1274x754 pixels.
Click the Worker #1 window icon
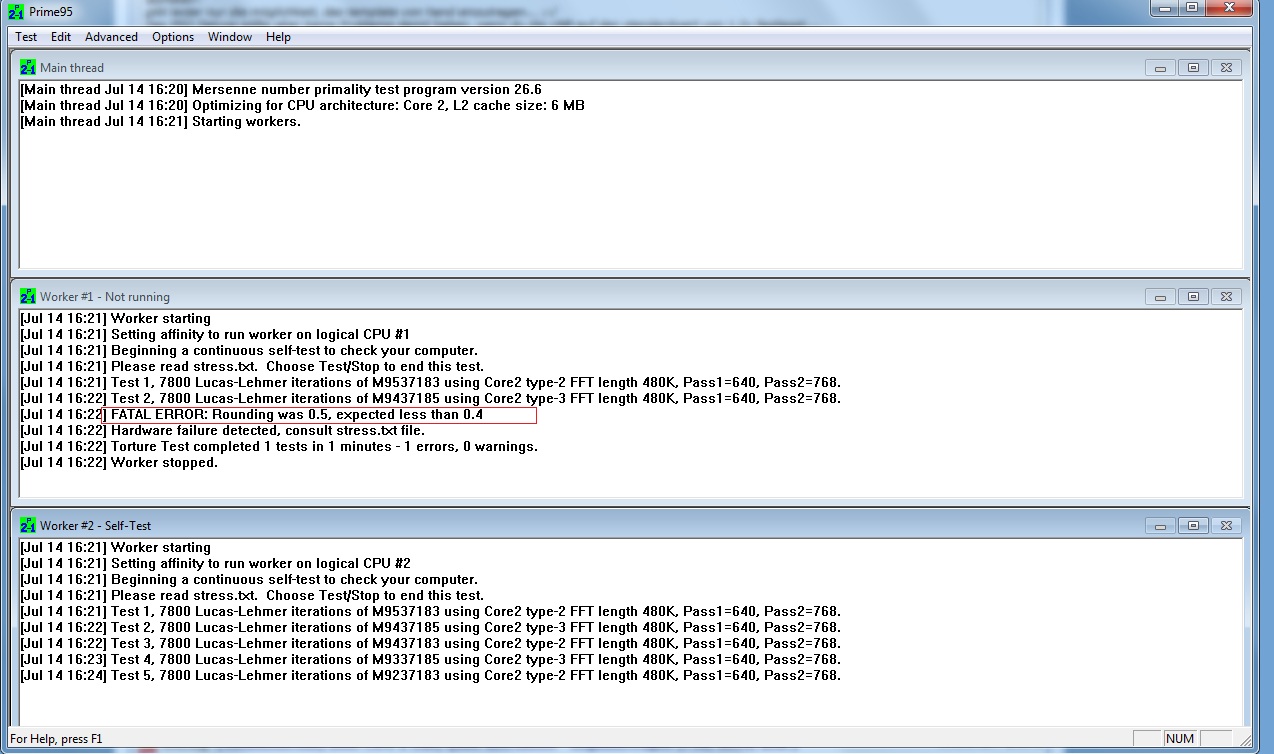[28, 297]
